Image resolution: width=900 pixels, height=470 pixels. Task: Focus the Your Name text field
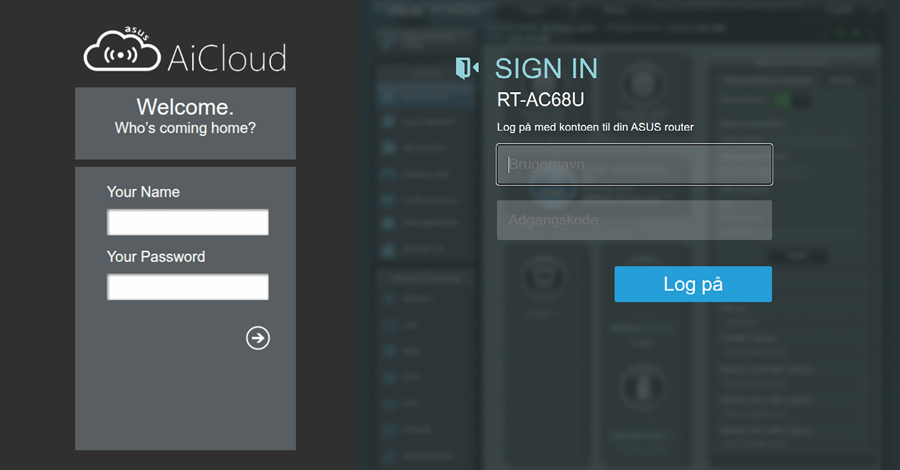pyautogui.click(x=188, y=222)
